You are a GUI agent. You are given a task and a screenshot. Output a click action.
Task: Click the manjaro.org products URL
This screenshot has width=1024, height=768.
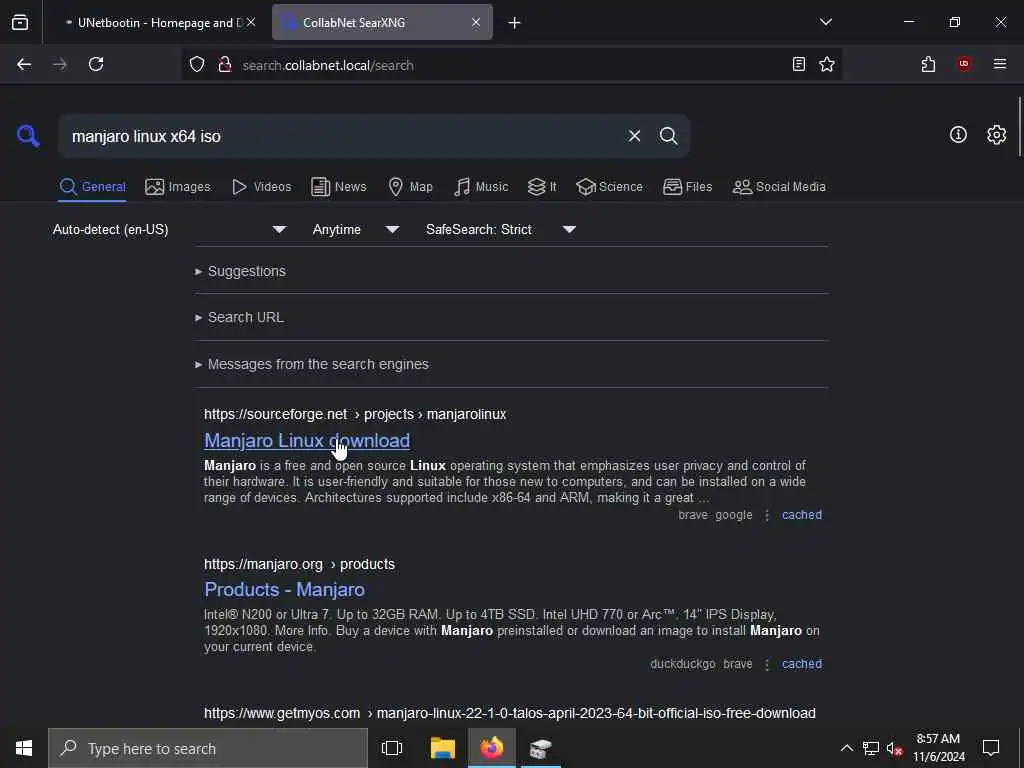299,564
